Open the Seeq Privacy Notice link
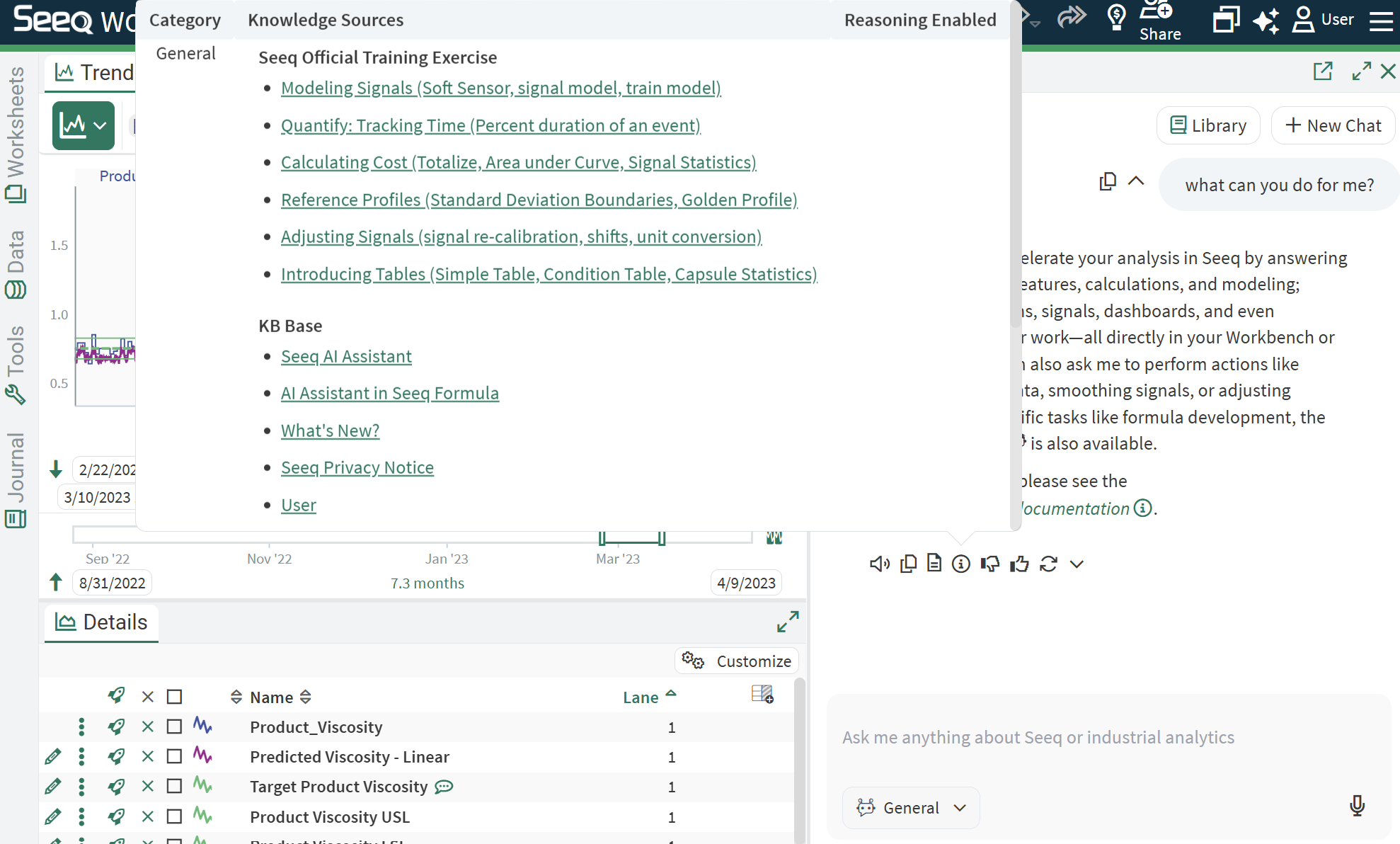1400x844 pixels. click(357, 467)
